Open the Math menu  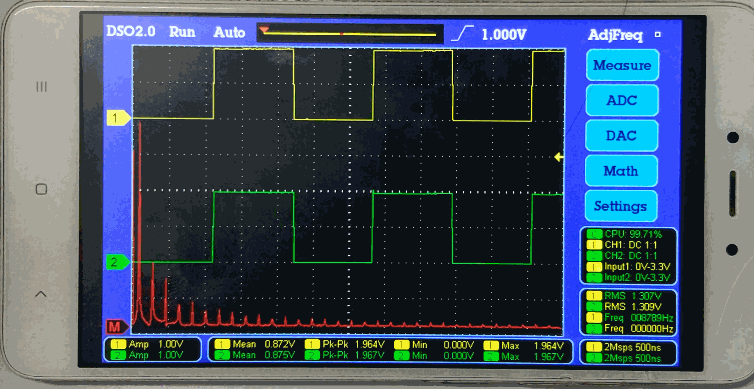(621, 171)
